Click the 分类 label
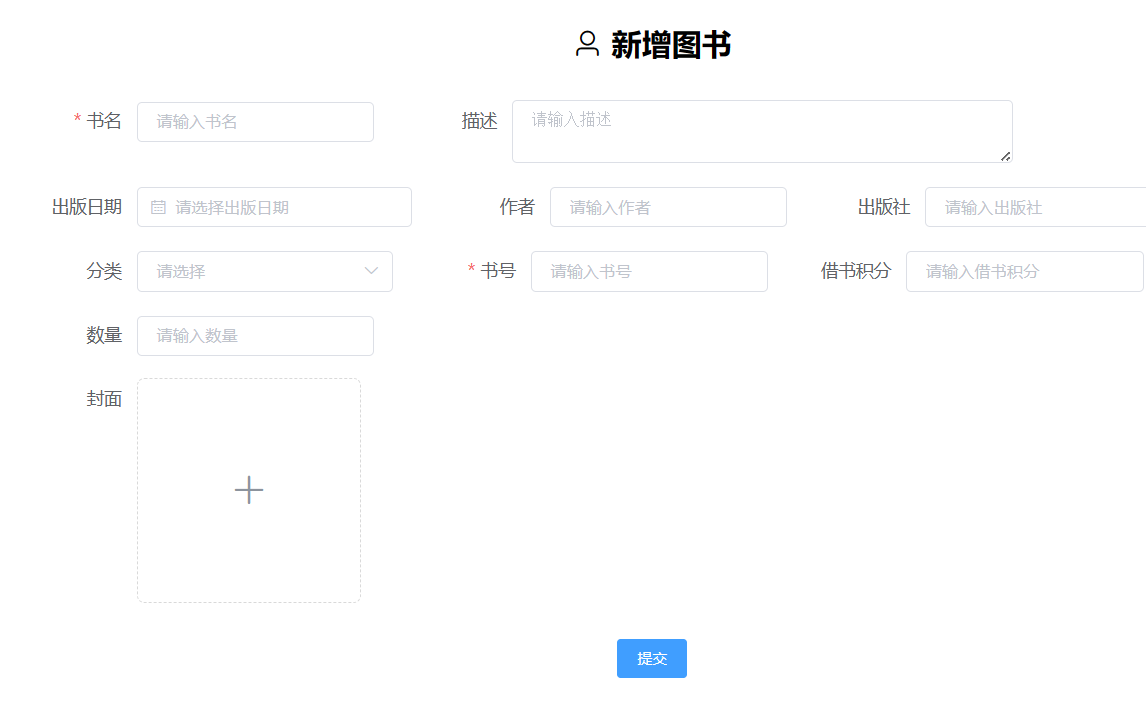This screenshot has width=1146, height=707. tap(104, 271)
